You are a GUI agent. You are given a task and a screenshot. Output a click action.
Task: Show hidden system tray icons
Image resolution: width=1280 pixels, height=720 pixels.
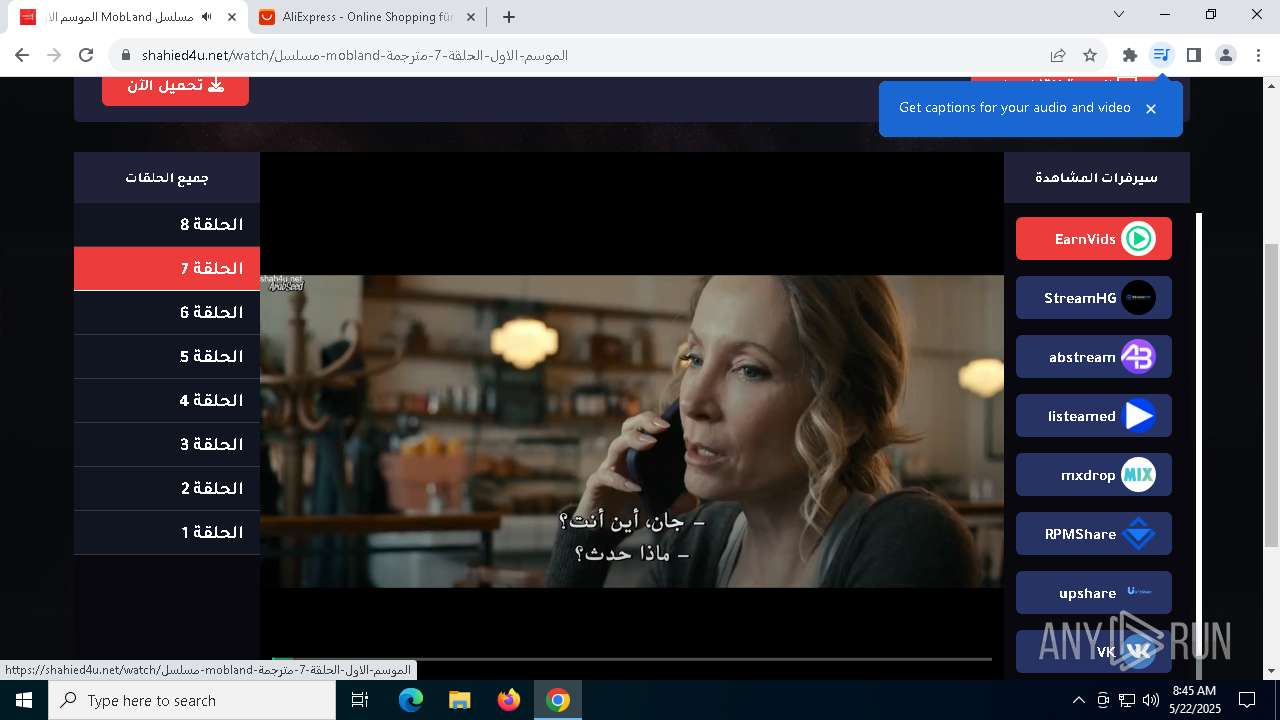pyautogui.click(x=1078, y=700)
